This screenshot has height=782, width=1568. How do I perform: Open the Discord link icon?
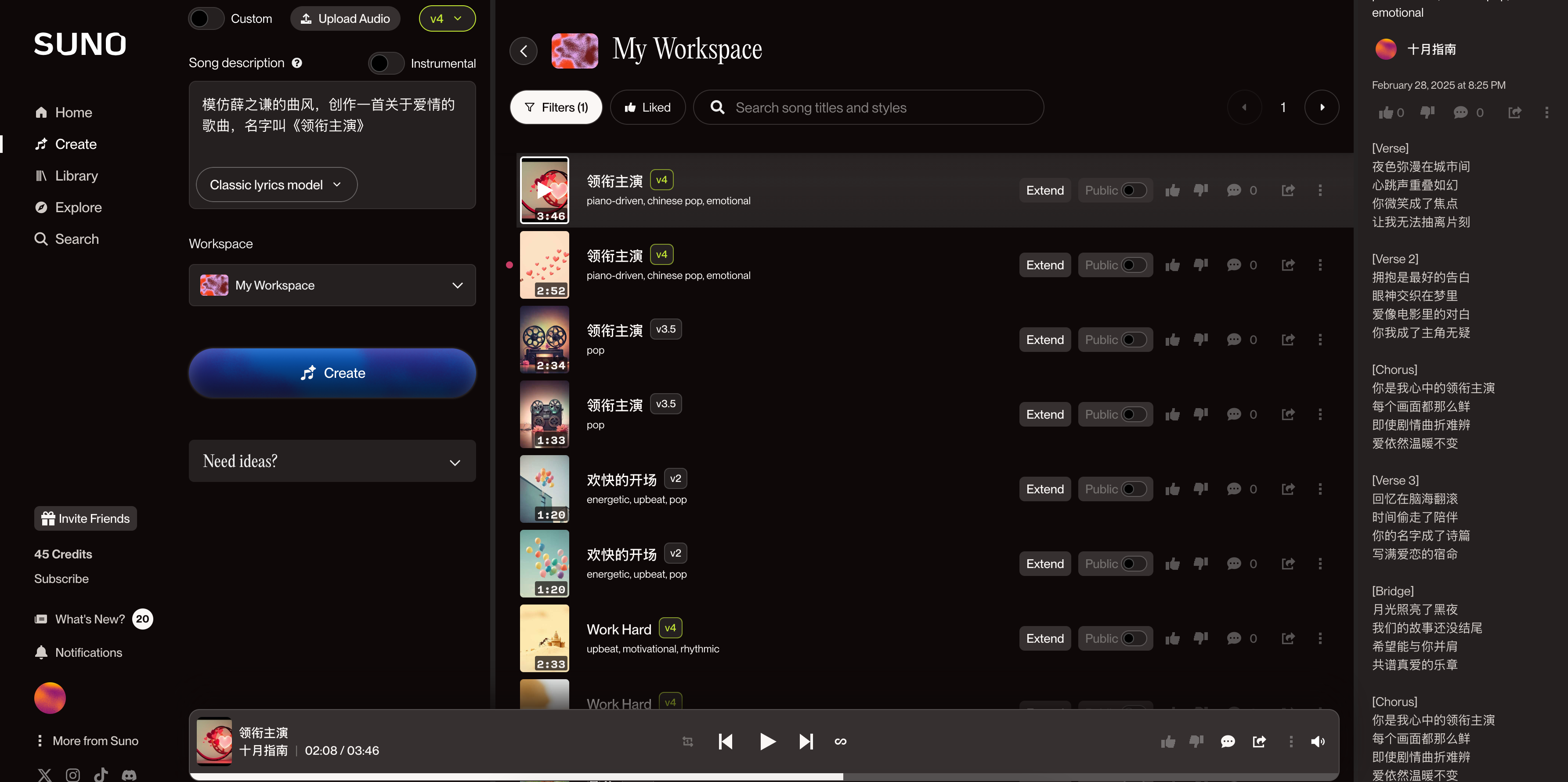[129, 775]
